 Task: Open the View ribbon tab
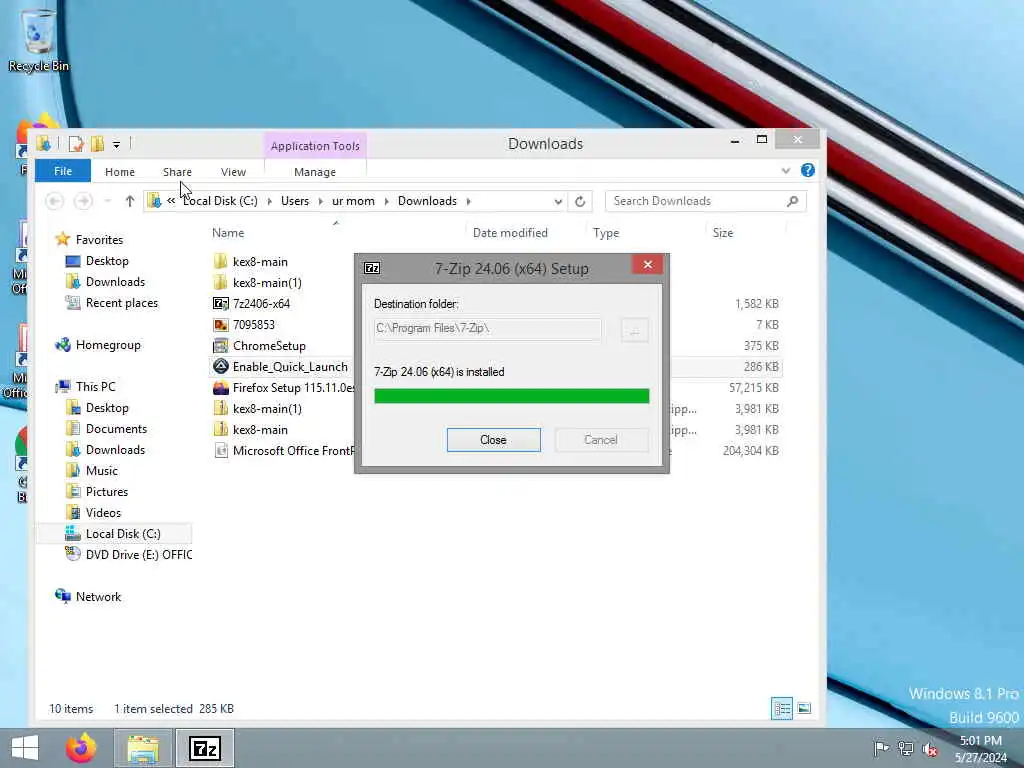click(x=233, y=172)
